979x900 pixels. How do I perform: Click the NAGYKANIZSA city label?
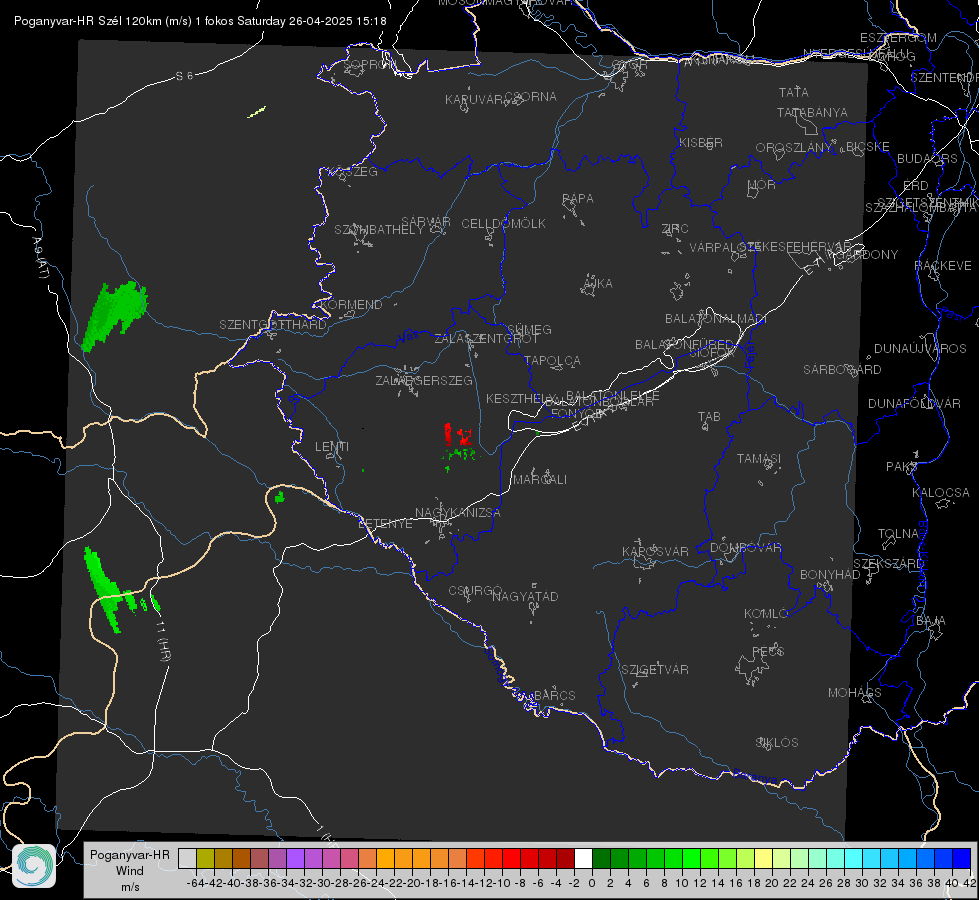pyautogui.click(x=458, y=513)
